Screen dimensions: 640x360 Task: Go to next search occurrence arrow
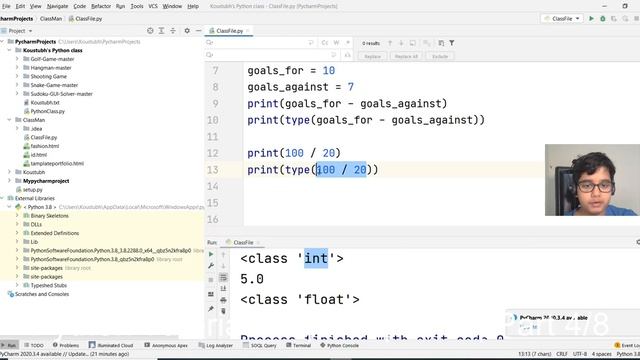click(x=401, y=43)
